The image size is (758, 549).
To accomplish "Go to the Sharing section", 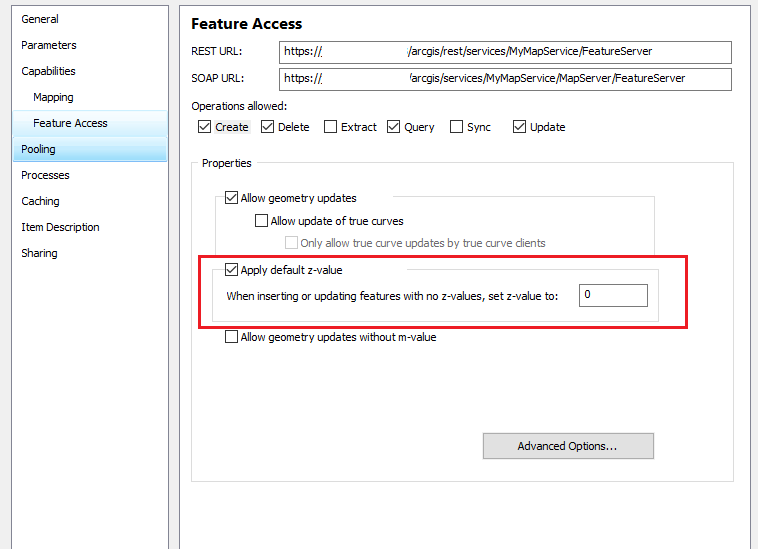I will (39, 253).
